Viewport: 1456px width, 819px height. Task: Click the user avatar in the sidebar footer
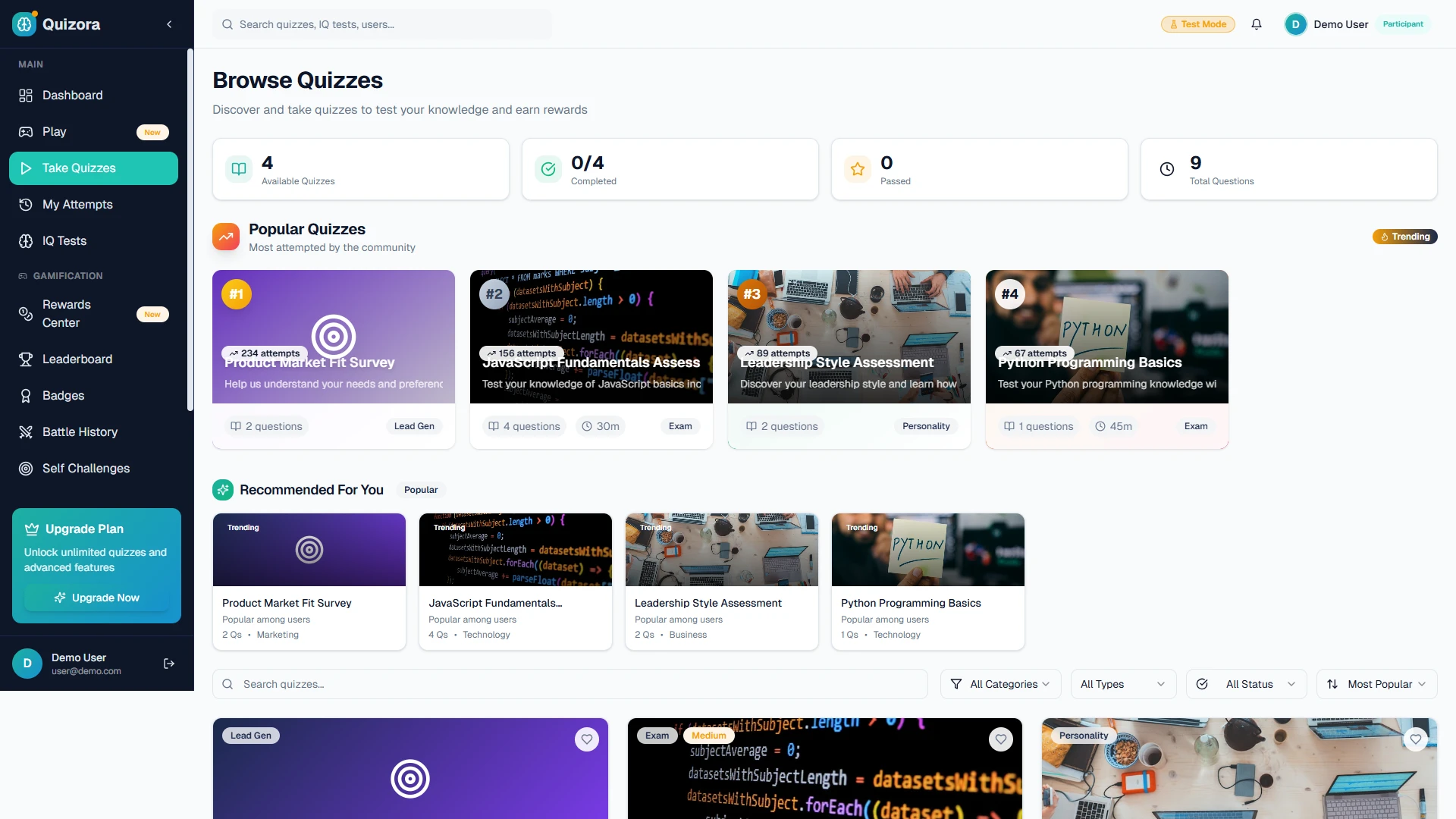point(27,664)
